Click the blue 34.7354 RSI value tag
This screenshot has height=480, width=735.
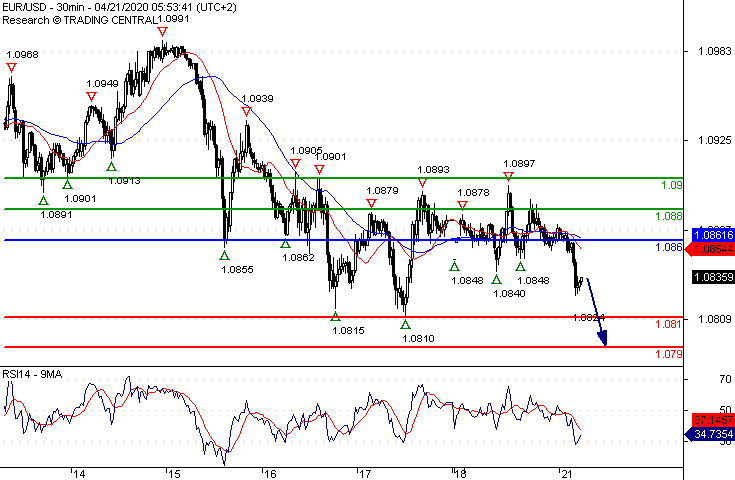711,435
